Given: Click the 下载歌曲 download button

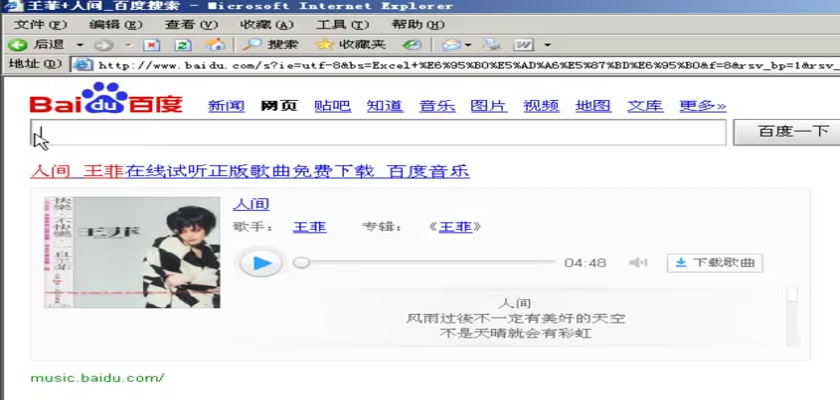Looking at the screenshot, I should (715, 263).
